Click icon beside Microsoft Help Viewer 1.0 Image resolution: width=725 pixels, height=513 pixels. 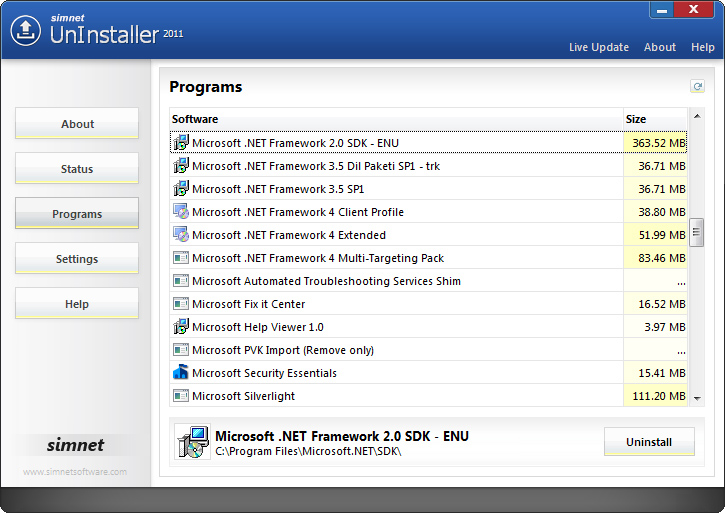[x=181, y=327]
